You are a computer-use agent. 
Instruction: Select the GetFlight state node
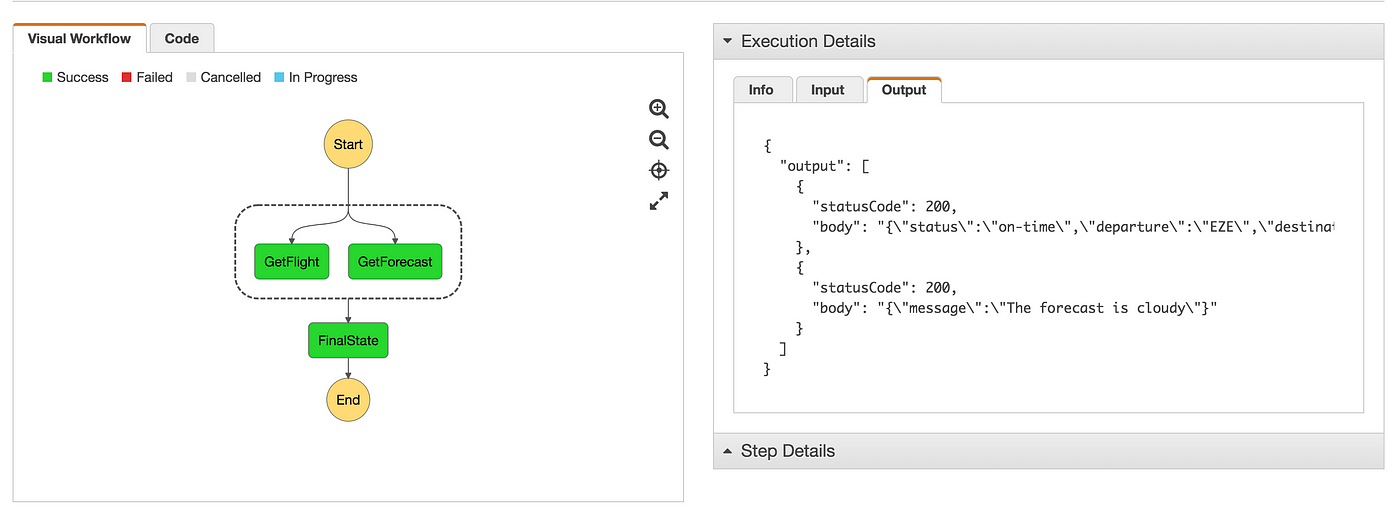coord(292,262)
